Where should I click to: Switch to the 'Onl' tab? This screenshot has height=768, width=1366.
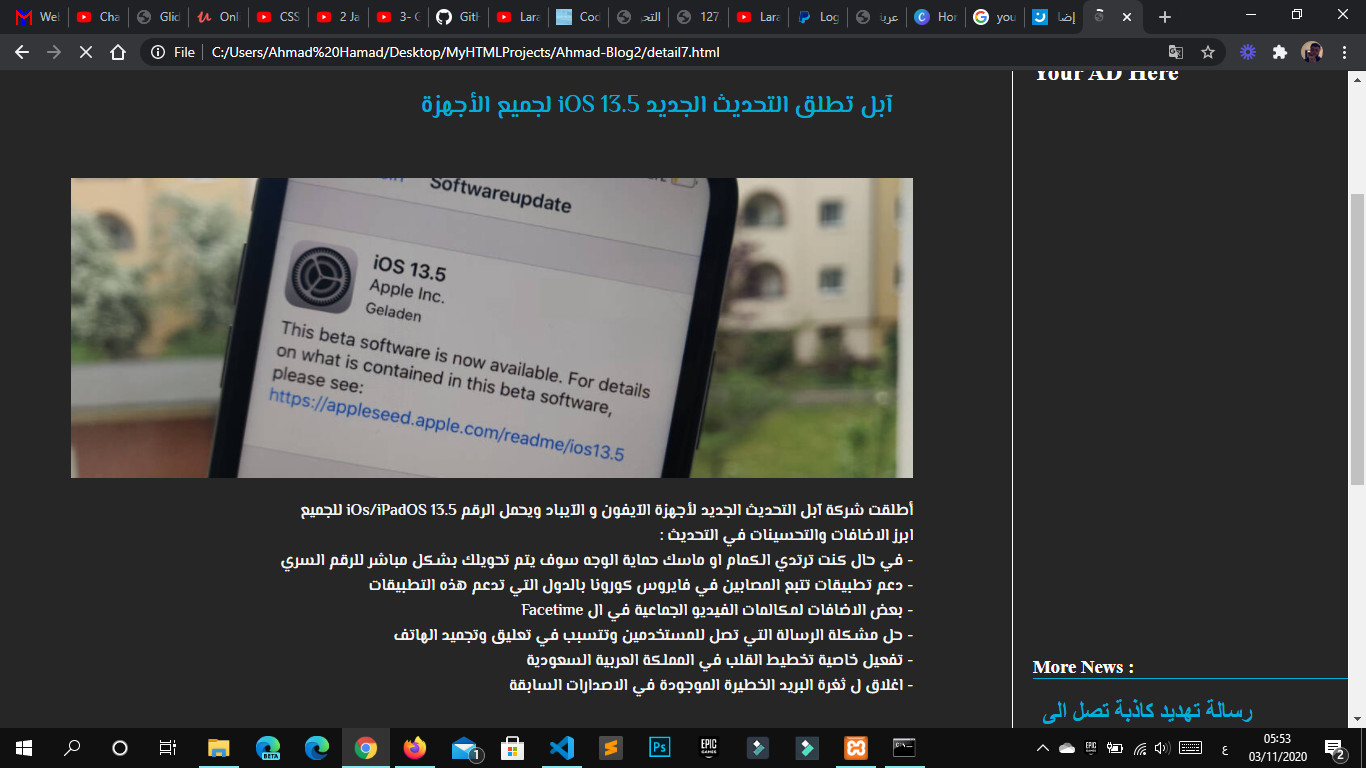click(x=218, y=17)
